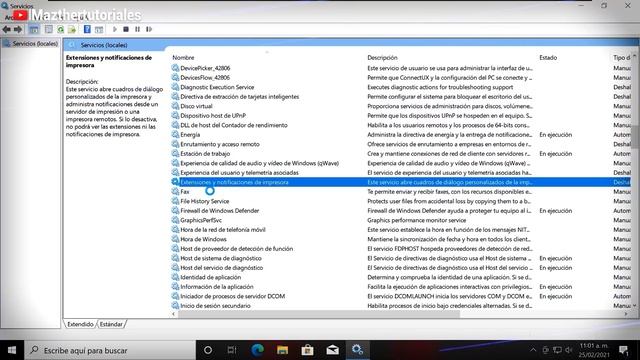Image resolution: width=640 pixels, height=360 pixels.
Task: Click the gear icon beside Fax
Action: point(175,191)
